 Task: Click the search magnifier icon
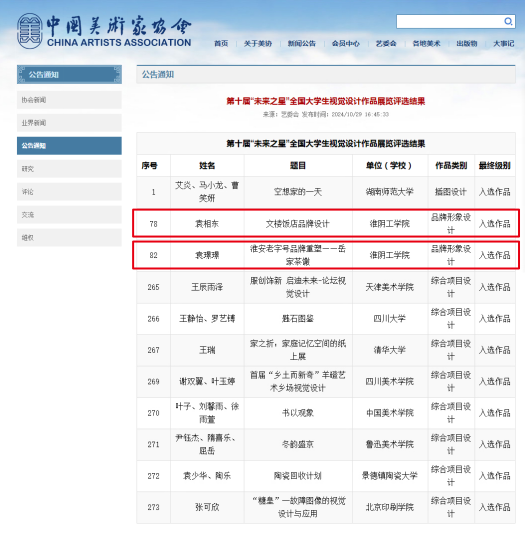tap(508, 21)
